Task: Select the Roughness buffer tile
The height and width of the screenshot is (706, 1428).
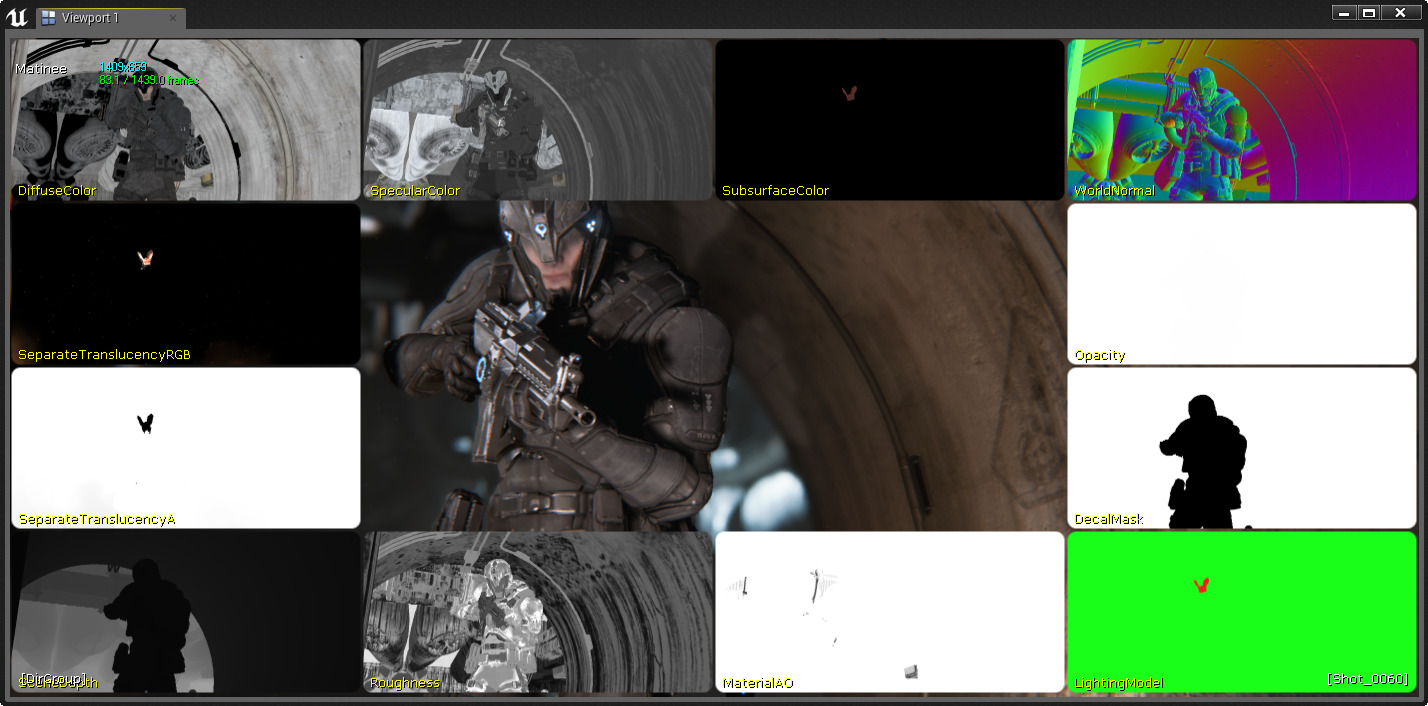Action: [x=537, y=612]
